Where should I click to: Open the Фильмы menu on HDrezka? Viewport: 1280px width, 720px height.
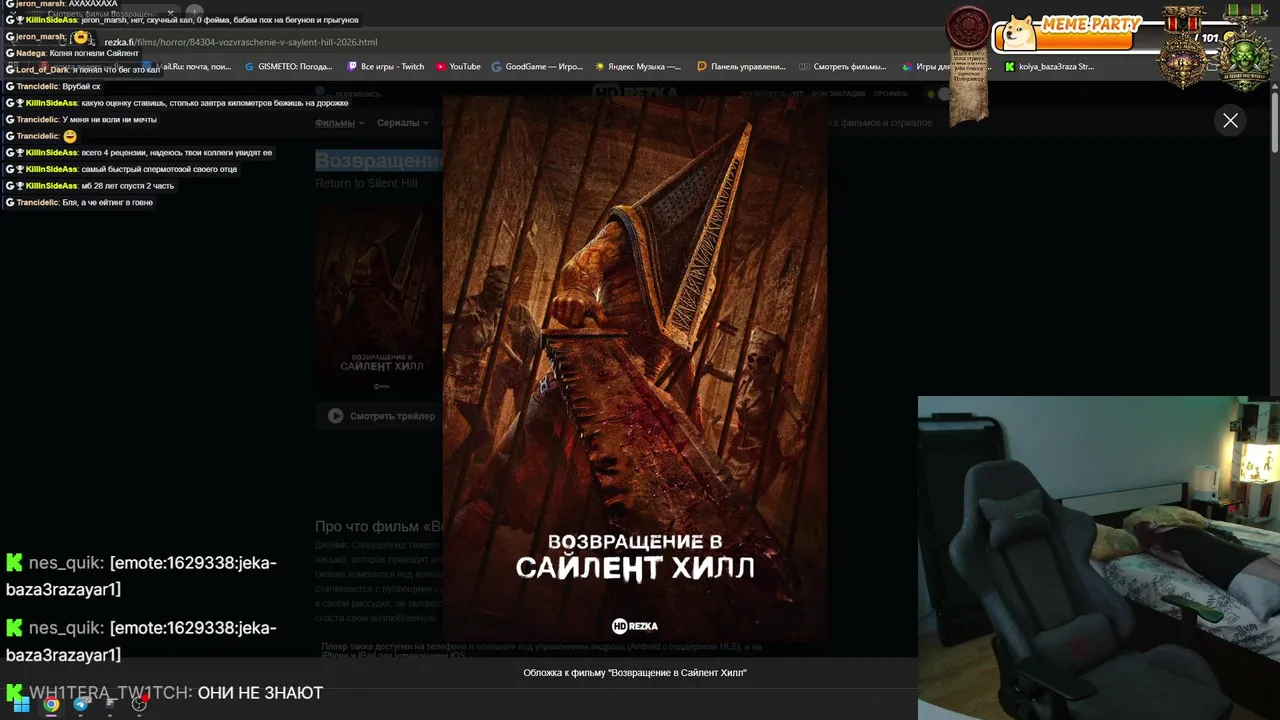(x=338, y=123)
